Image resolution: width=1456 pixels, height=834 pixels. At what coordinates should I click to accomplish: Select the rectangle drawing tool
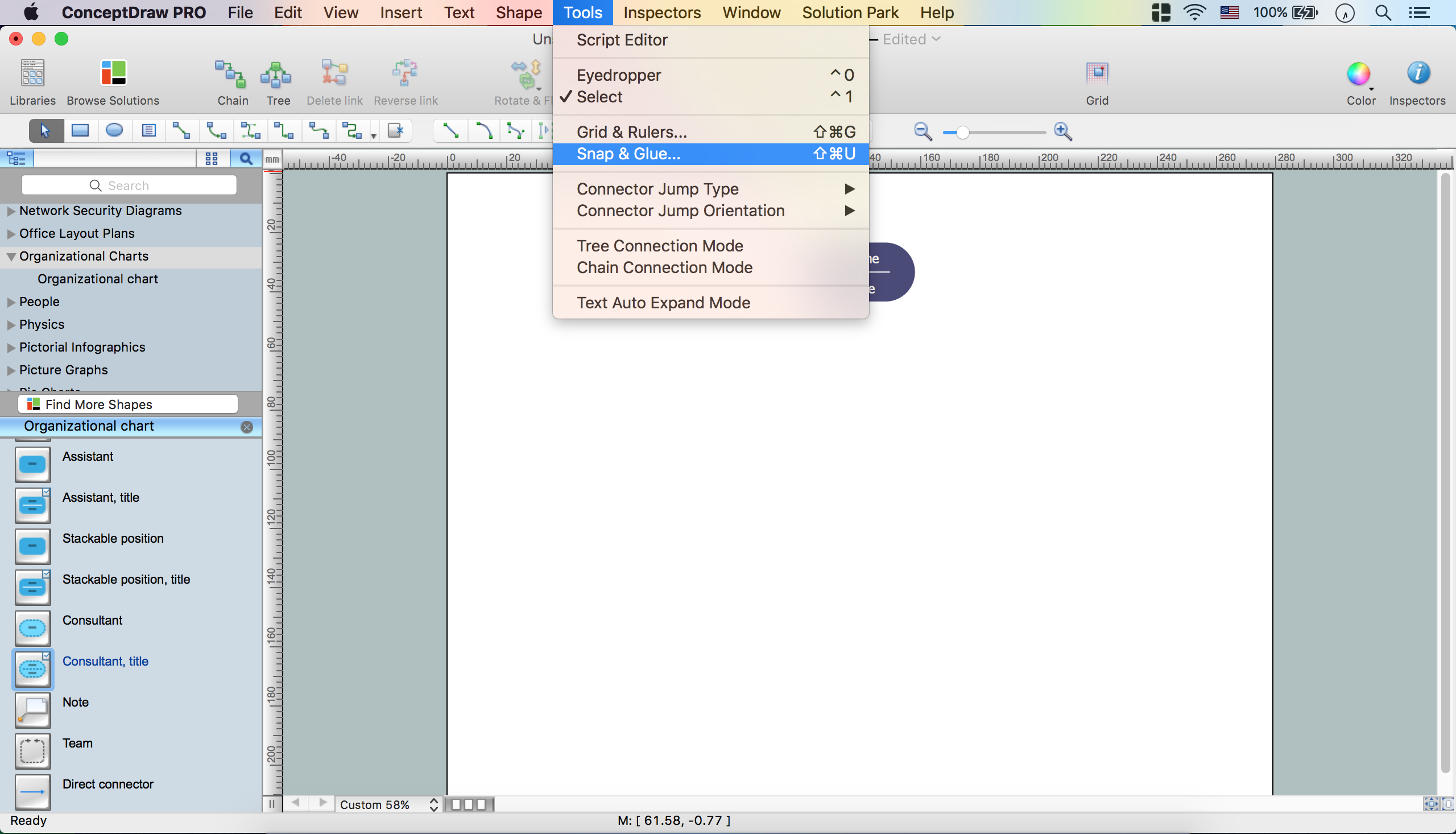(80, 131)
